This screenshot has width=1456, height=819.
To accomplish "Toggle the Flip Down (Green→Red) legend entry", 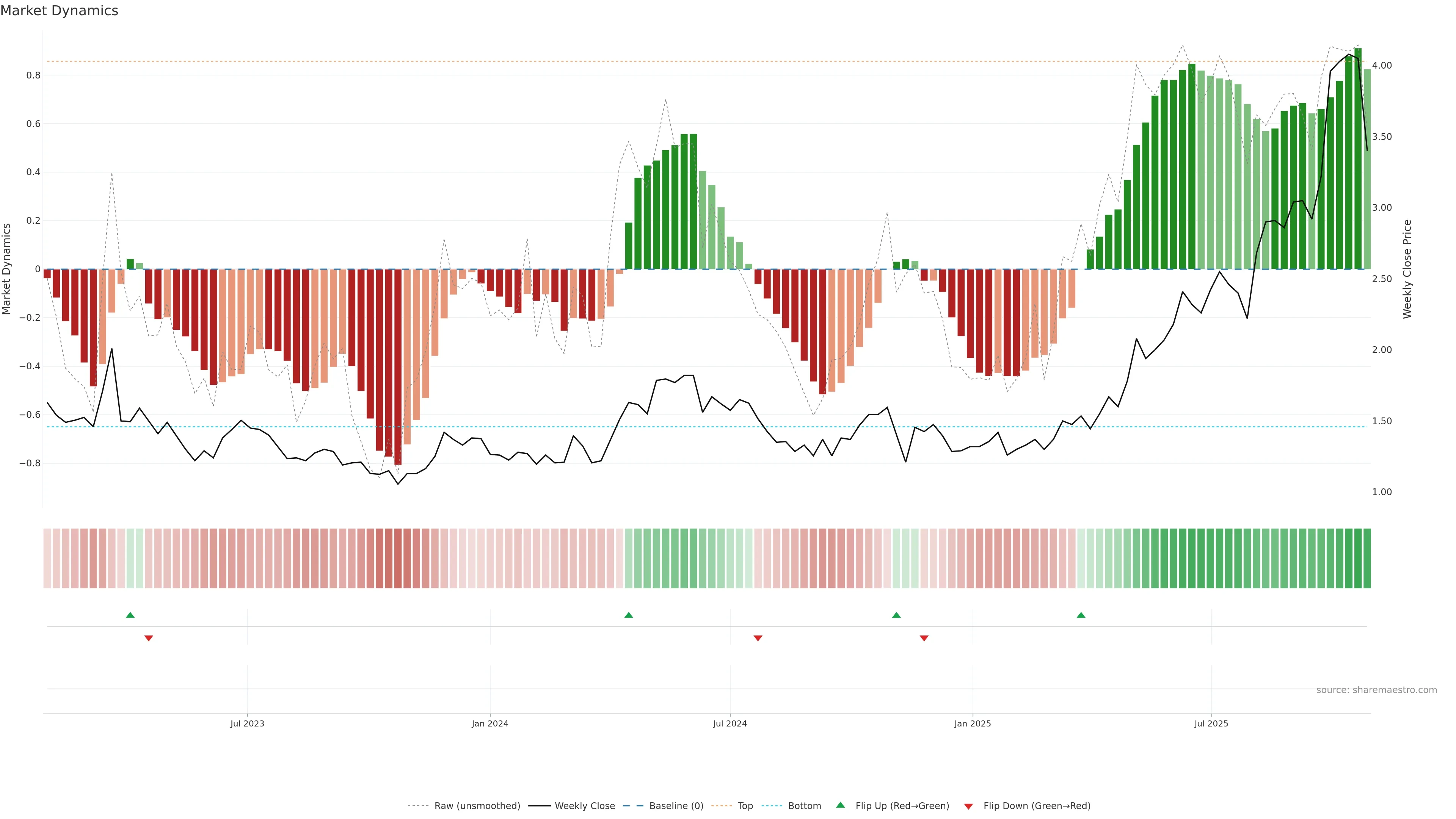I will [1037, 806].
